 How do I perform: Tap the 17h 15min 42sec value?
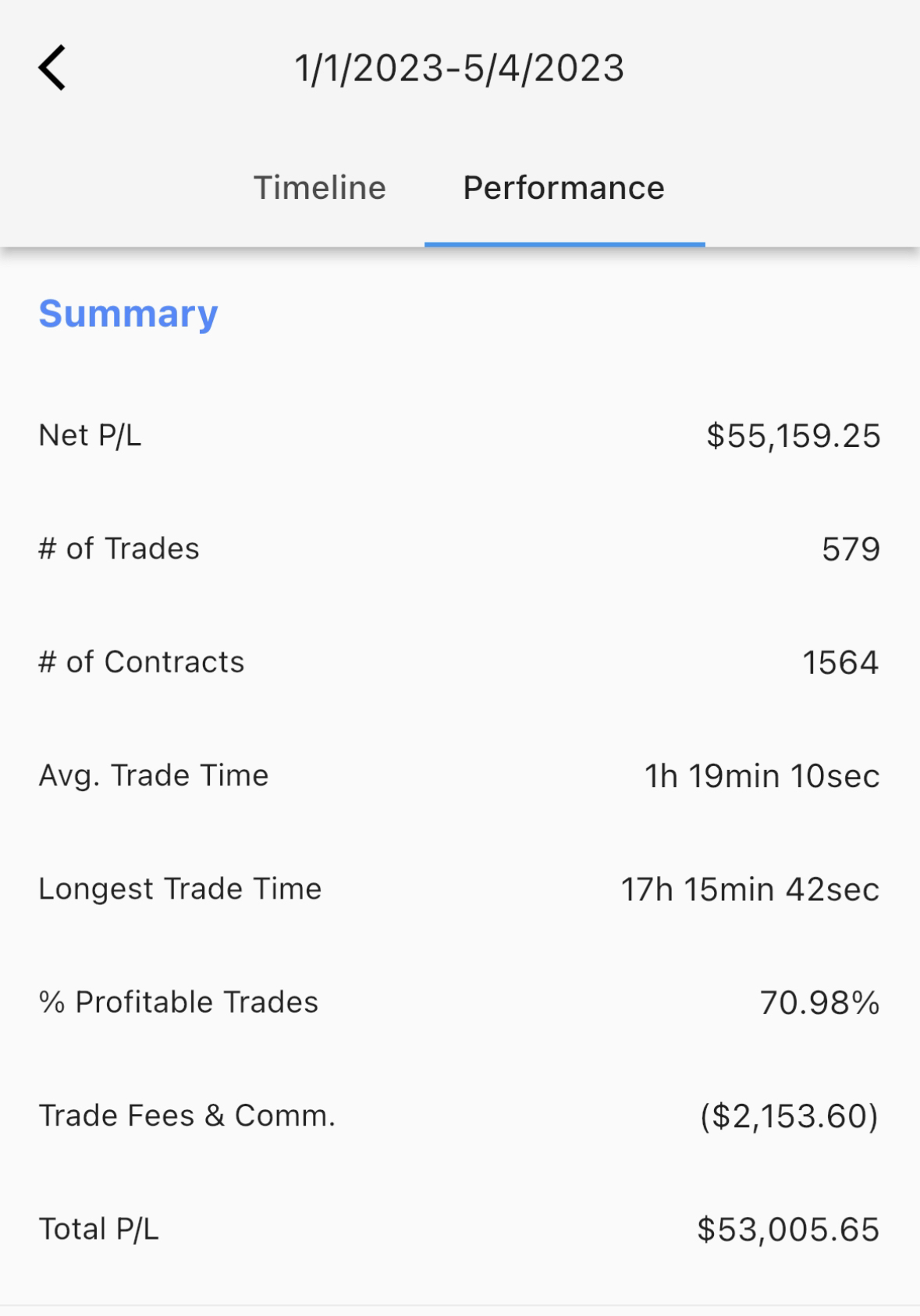pos(751,889)
